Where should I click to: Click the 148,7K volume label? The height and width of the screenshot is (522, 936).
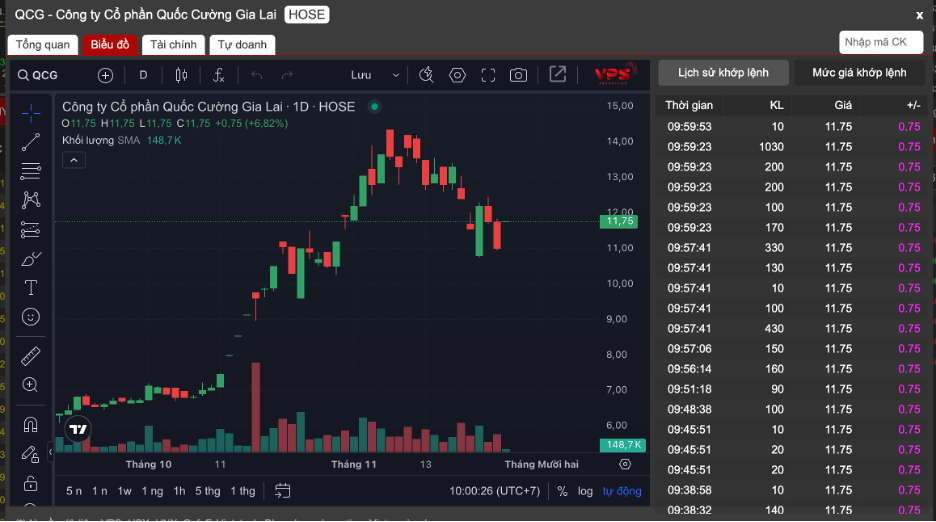point(623,445)
